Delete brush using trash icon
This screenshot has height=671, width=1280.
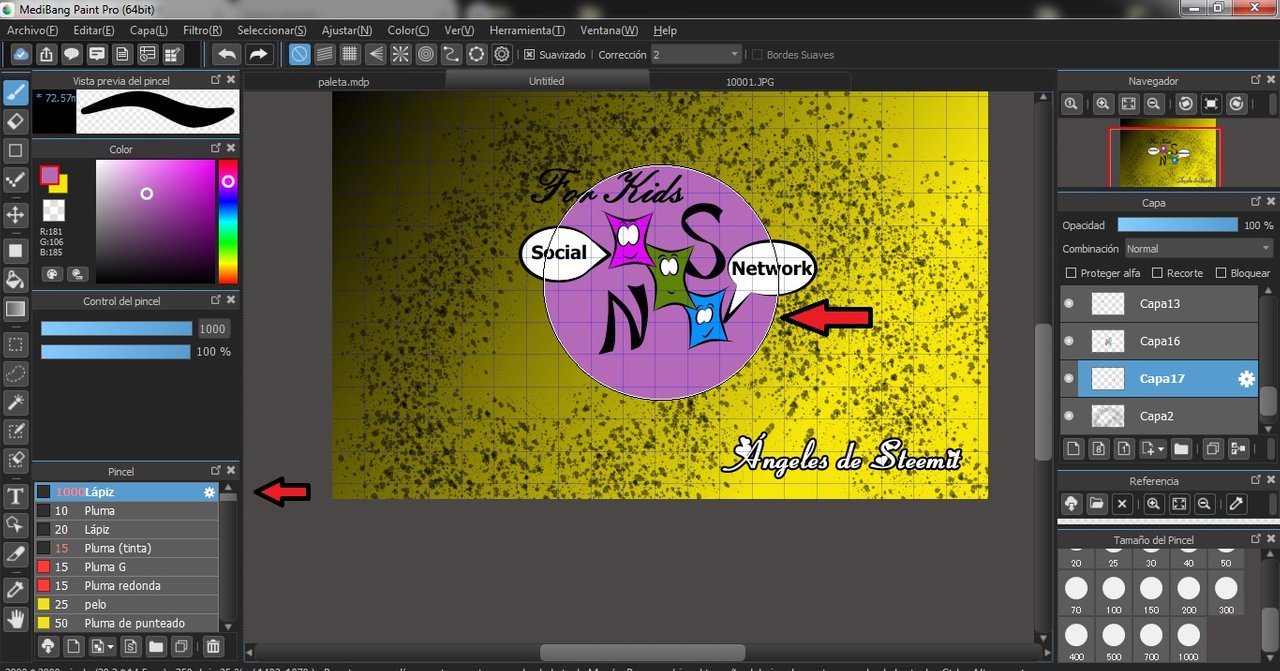click(213, 646)
